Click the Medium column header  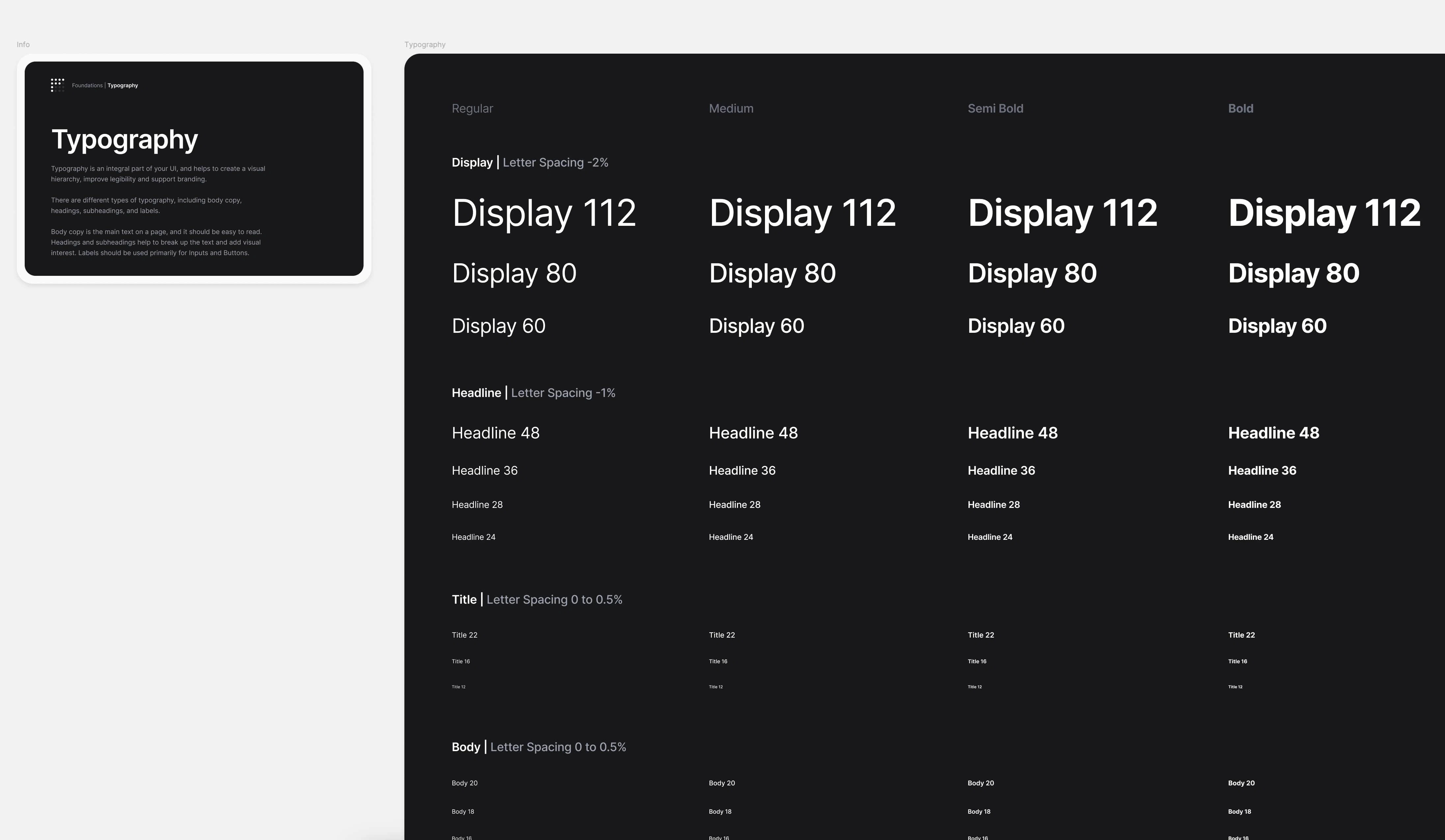click(x=730, y=109)
